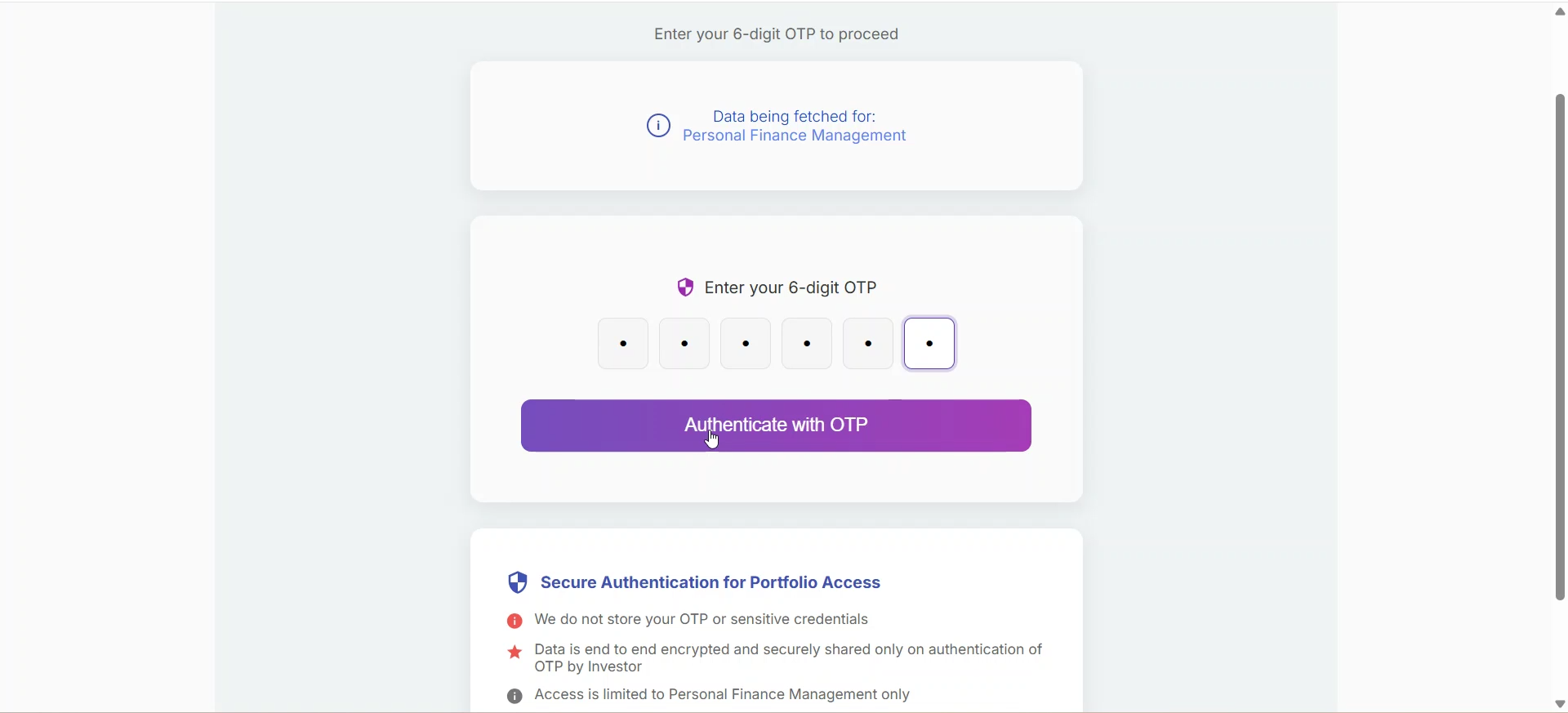Select the fourth OTP digit box

tap(807, 344)
